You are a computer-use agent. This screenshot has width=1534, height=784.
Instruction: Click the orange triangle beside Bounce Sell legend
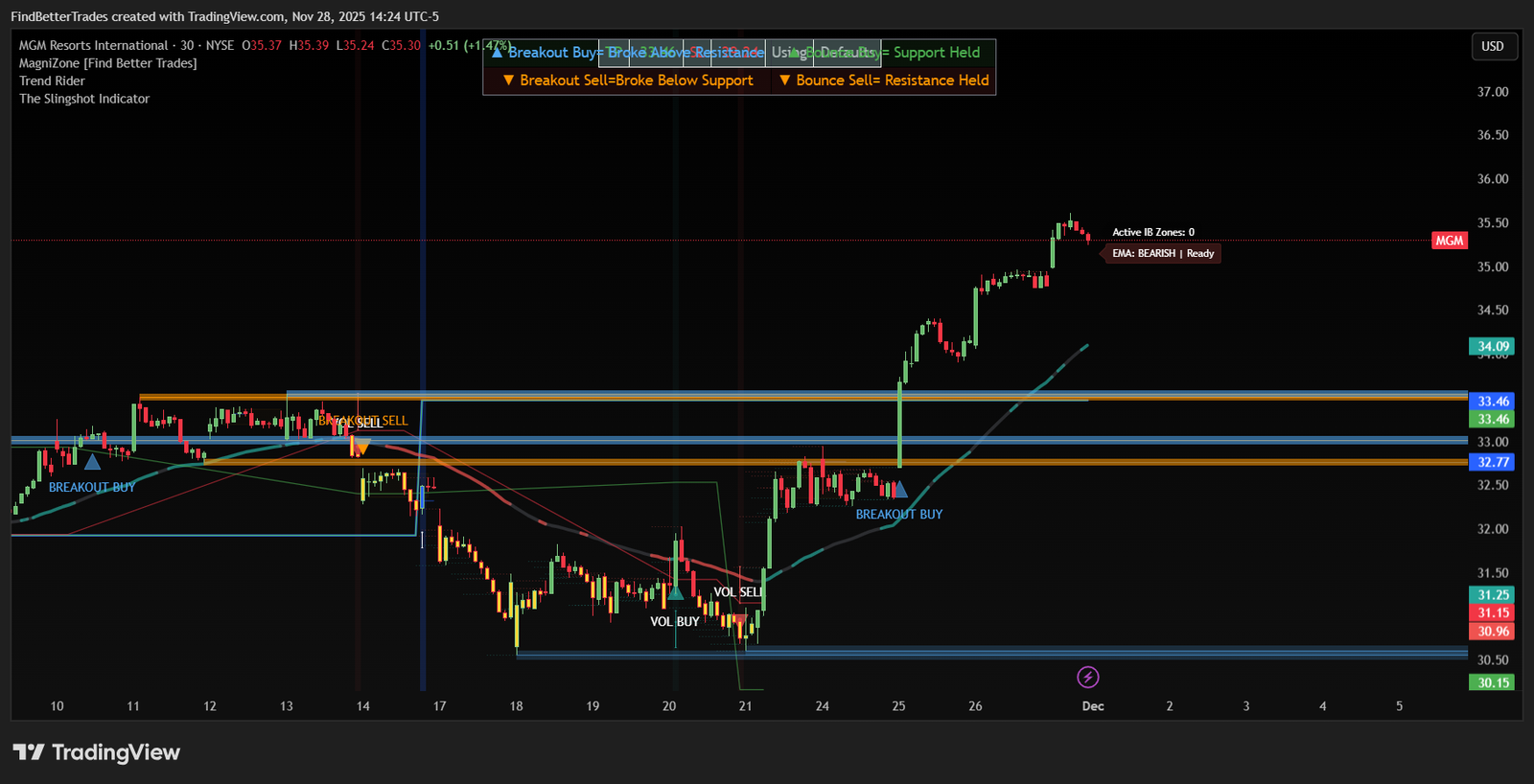coord(785,81)
